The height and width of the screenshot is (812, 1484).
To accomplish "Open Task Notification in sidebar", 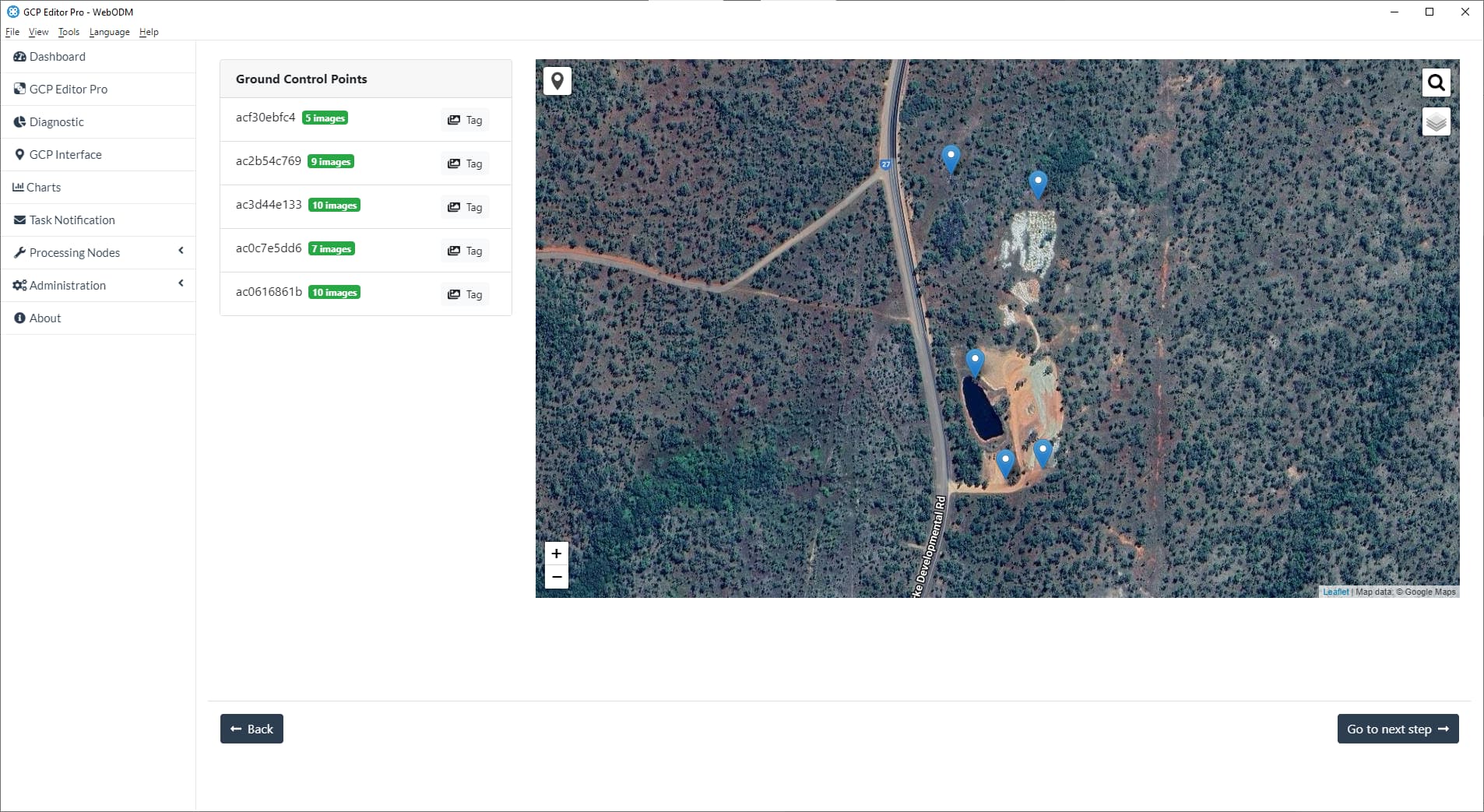I will pyautogui.click(x=72, y=220).
